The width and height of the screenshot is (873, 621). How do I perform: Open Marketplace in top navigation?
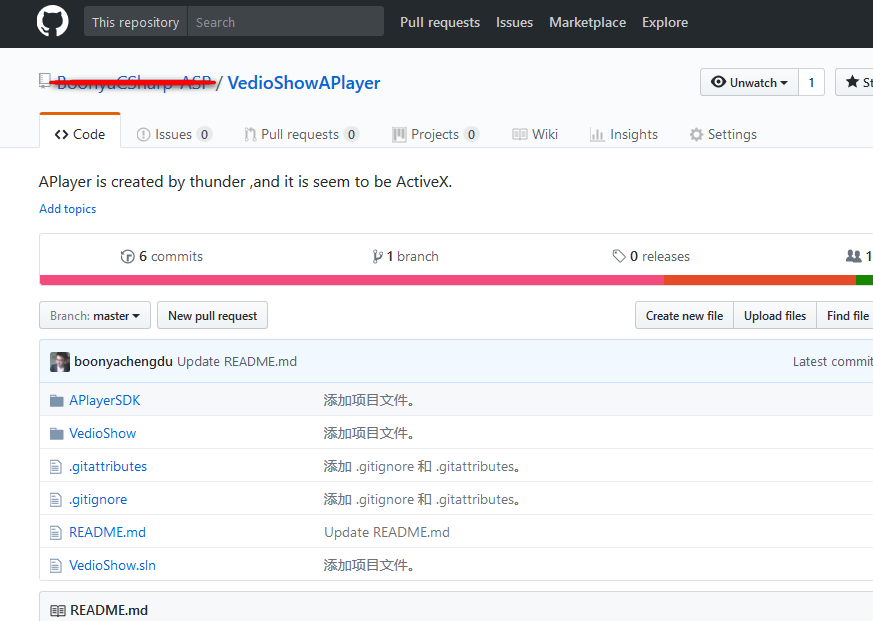click(x=587, y=22)
